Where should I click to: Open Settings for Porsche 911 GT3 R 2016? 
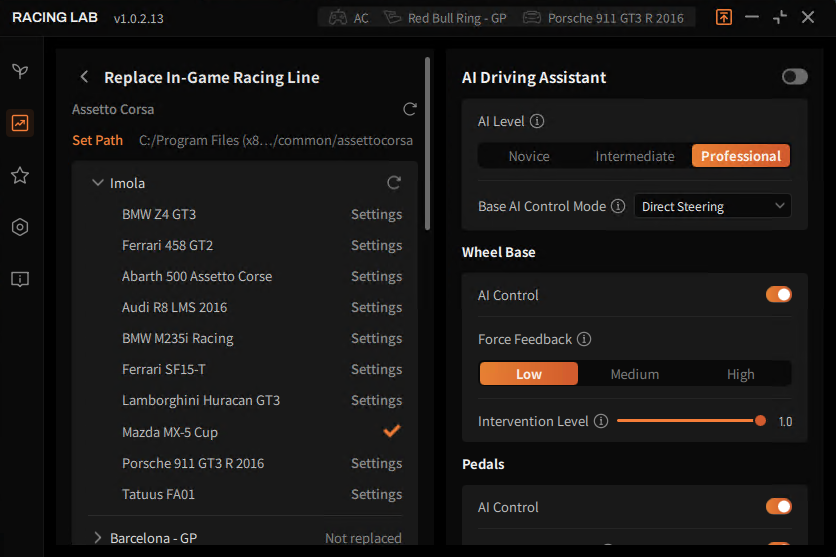tap(376, 463)
